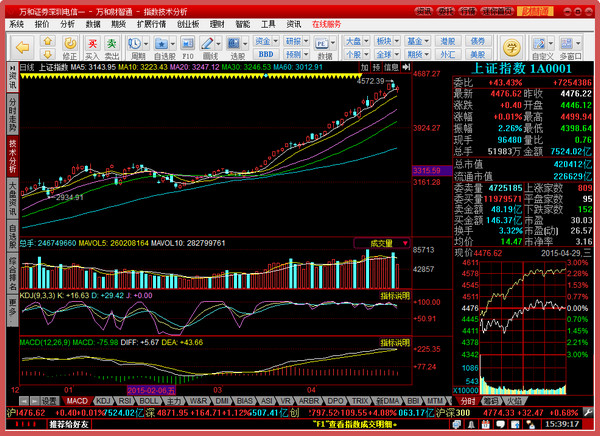Click the 买入 (buy) toolbar icon

click(x=92, y=46)
